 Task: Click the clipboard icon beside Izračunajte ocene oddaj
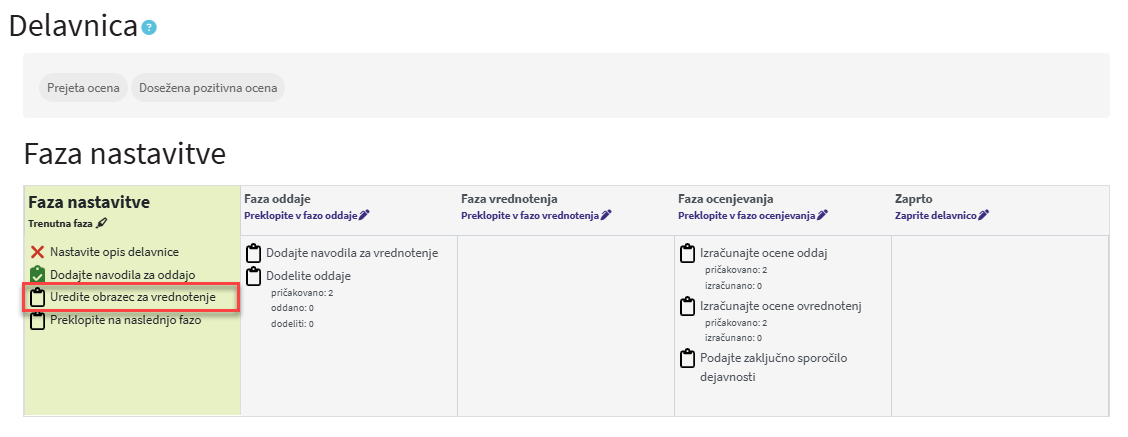point(688,253)
